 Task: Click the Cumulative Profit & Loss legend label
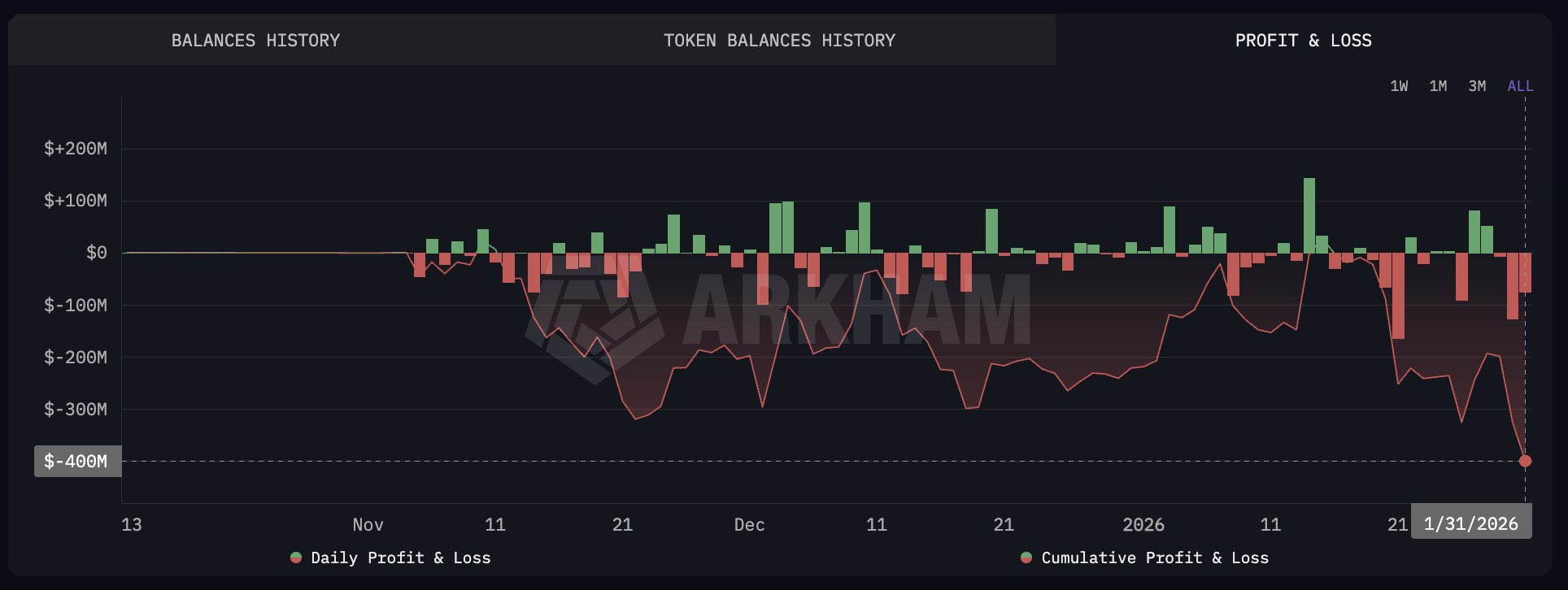(1155, 557)
